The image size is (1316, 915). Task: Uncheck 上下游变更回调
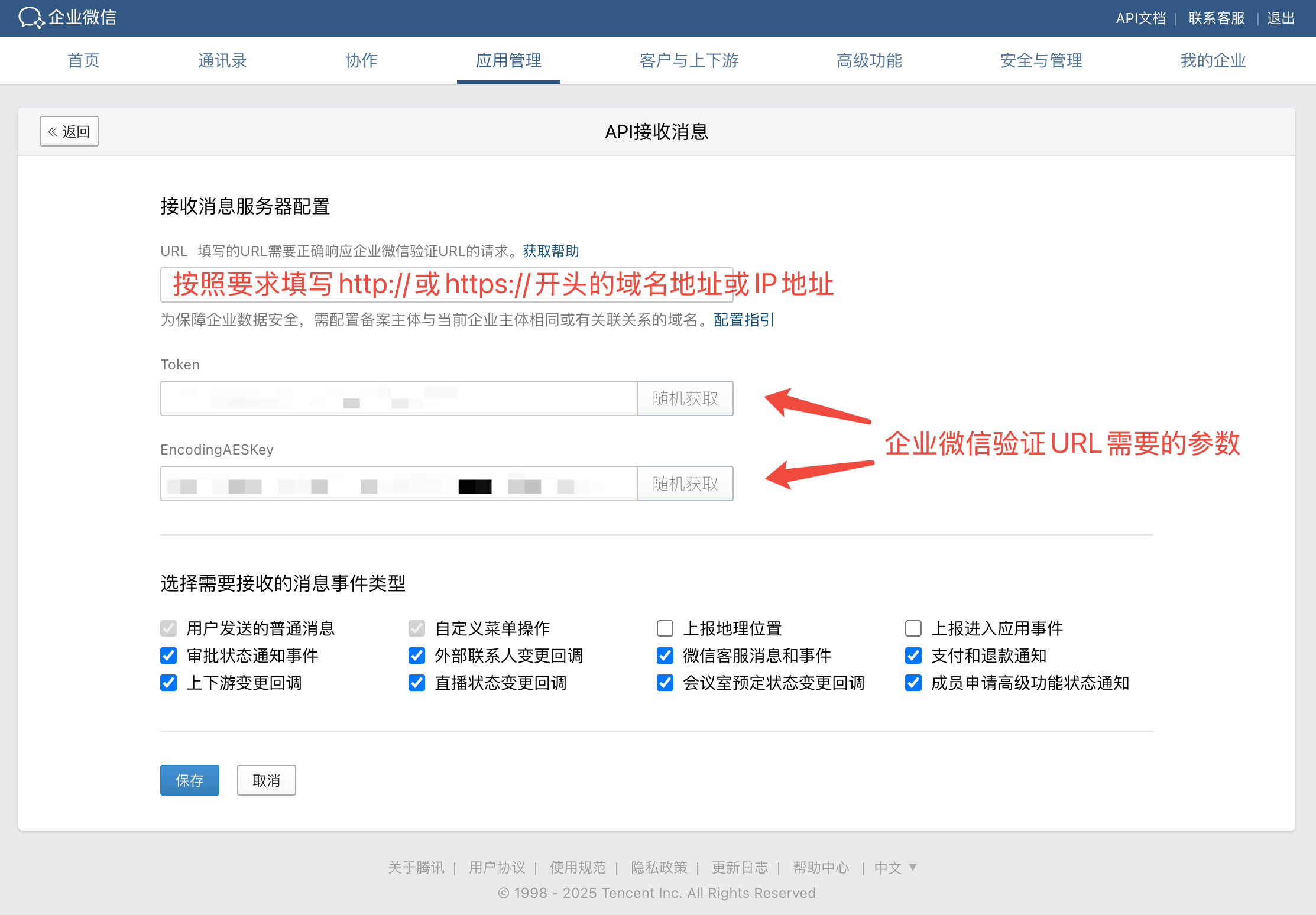pos(168,683)
